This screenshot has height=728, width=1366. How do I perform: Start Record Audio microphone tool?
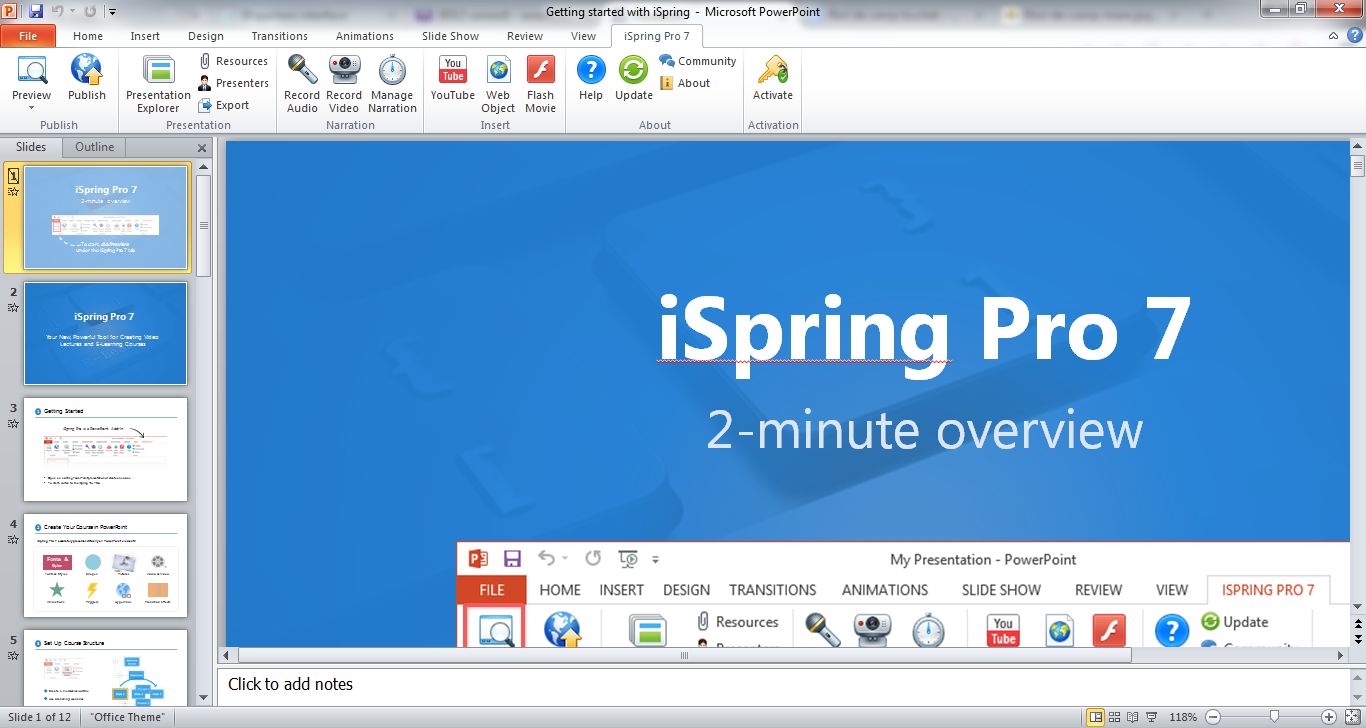[x=302, y=84]
